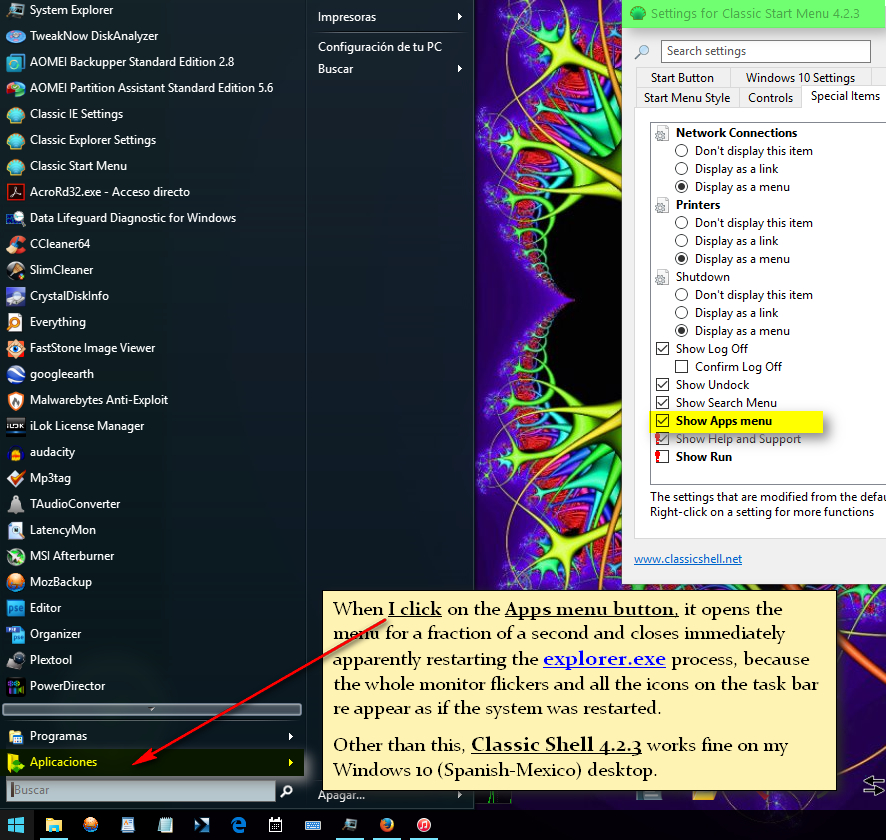
Task: Click the Windows Start button on taskbar
Action: [x=16, y=825]
